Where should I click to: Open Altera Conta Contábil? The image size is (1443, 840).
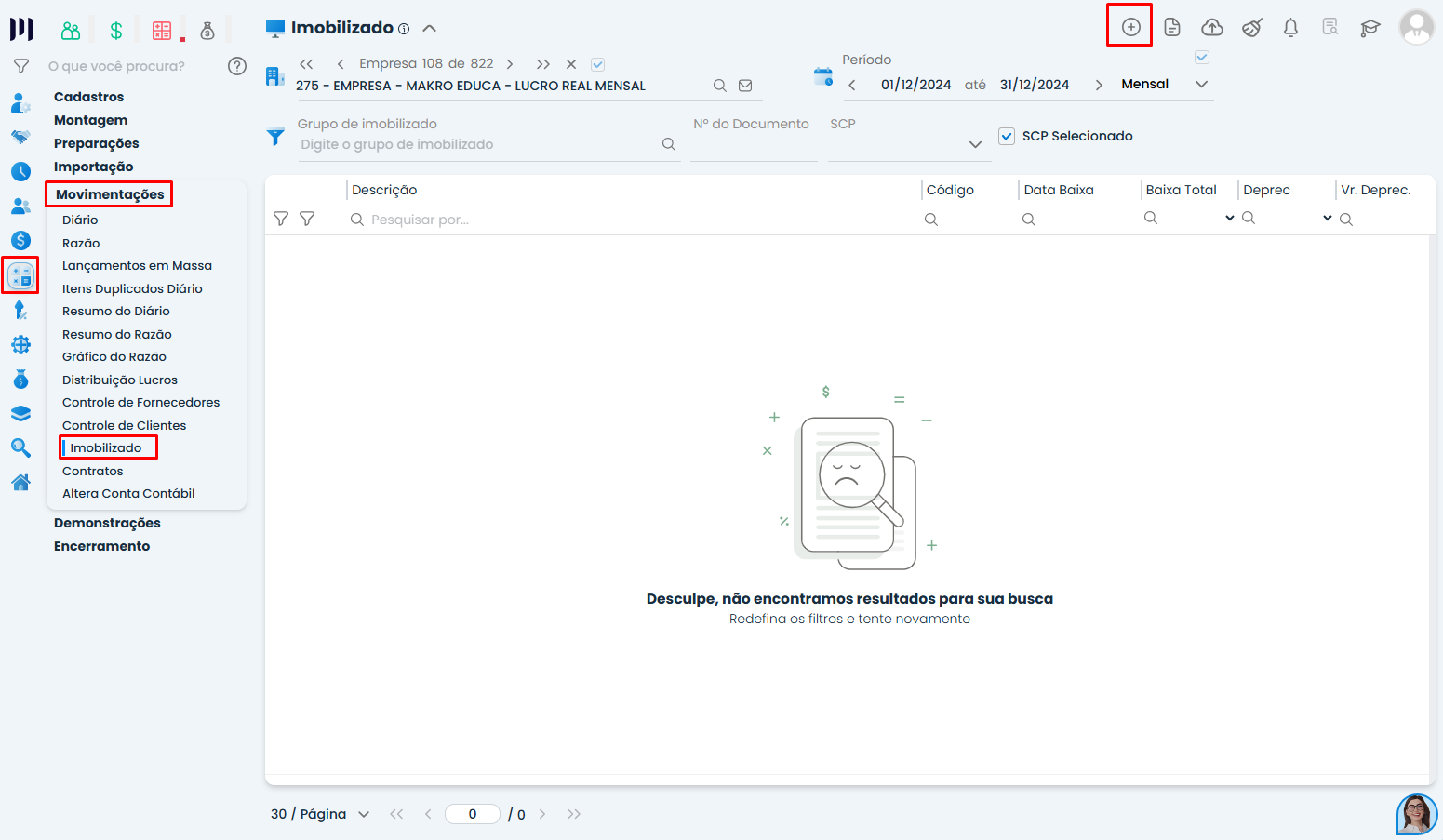pos(128,493)
